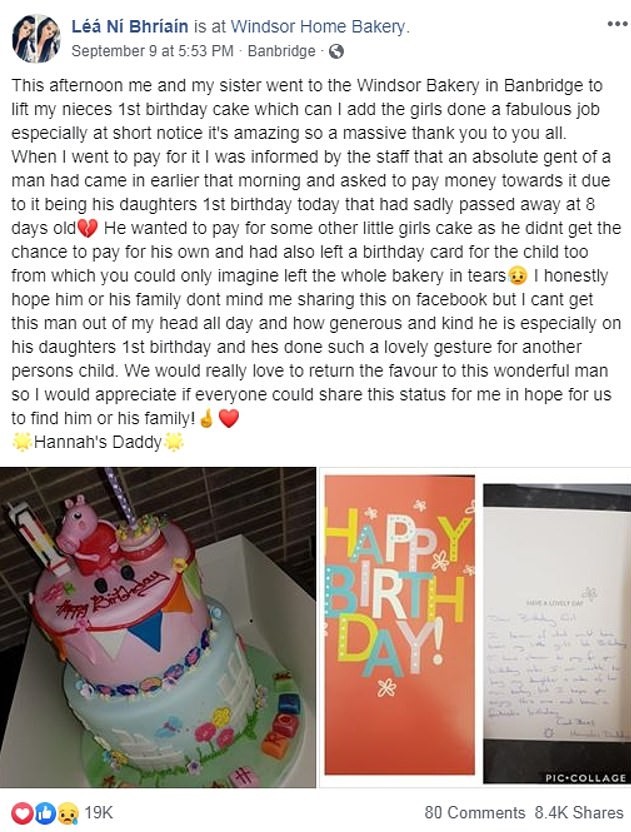631x832 pixels.
Task: View the 8.4K Shares list
Action: tap(579, 812)
